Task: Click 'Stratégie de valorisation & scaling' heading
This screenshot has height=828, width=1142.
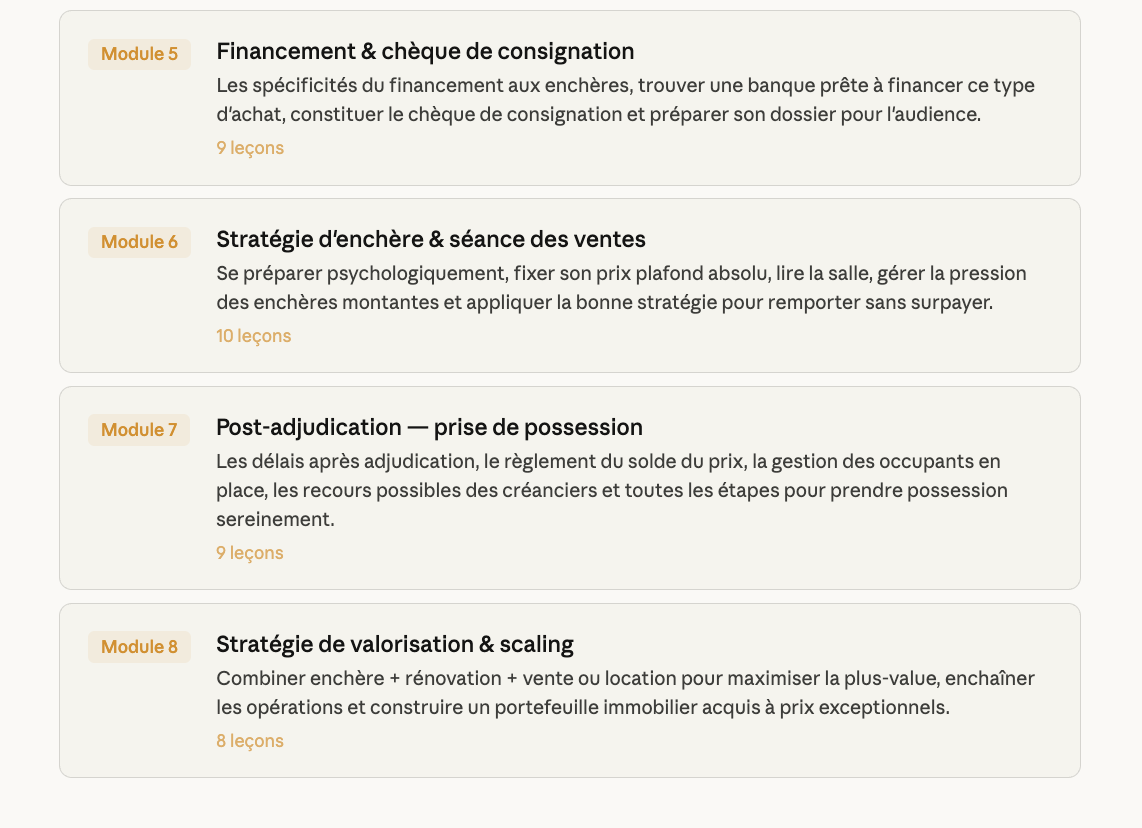Action: [395, 643]
